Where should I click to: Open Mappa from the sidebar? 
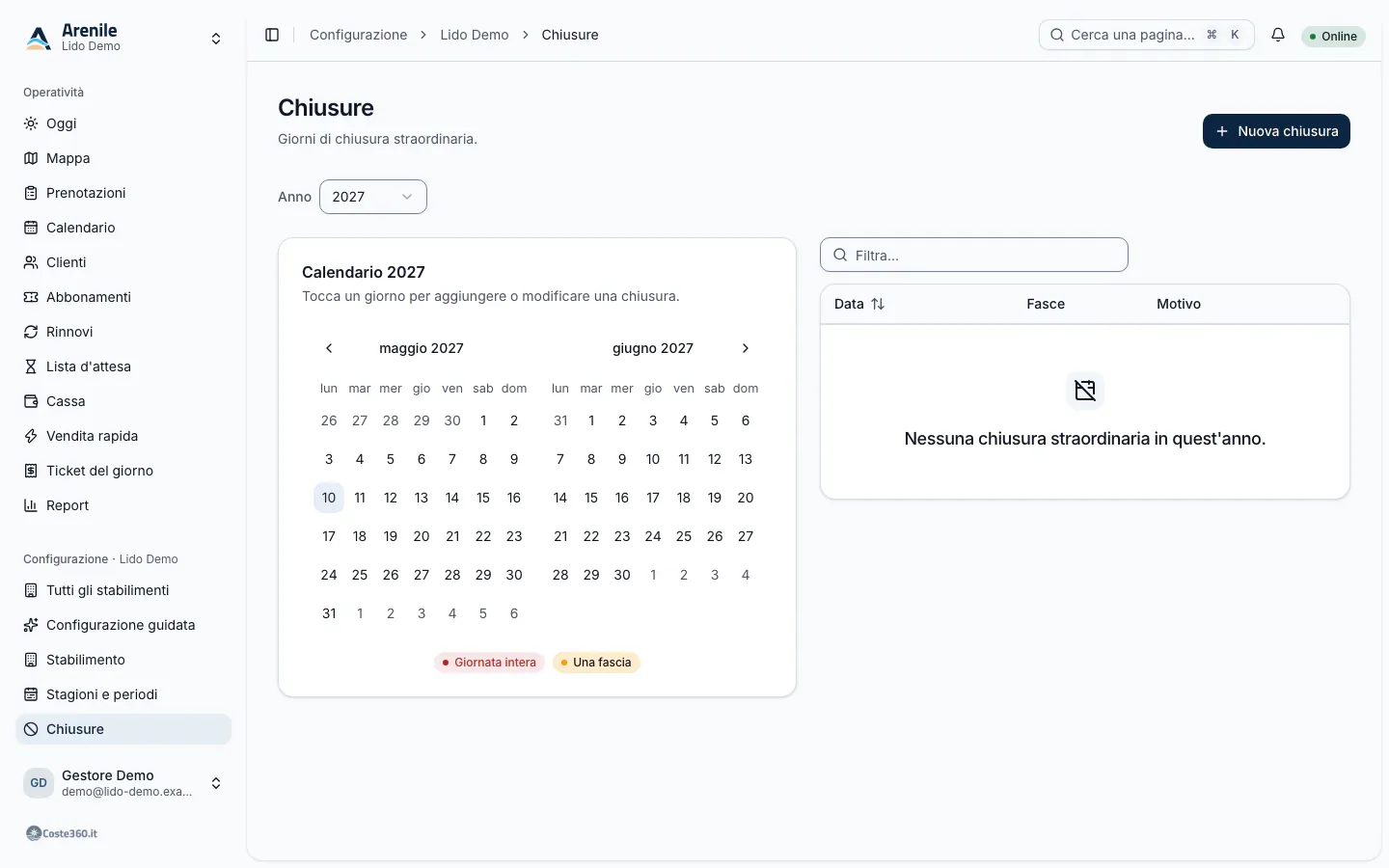(x=123, y=158)
